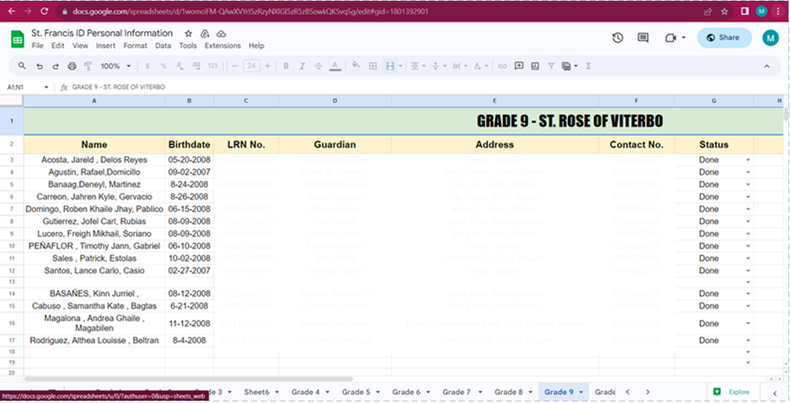Open the text color picker
Viewport: 790px width, 403px height.
point(335,66)
